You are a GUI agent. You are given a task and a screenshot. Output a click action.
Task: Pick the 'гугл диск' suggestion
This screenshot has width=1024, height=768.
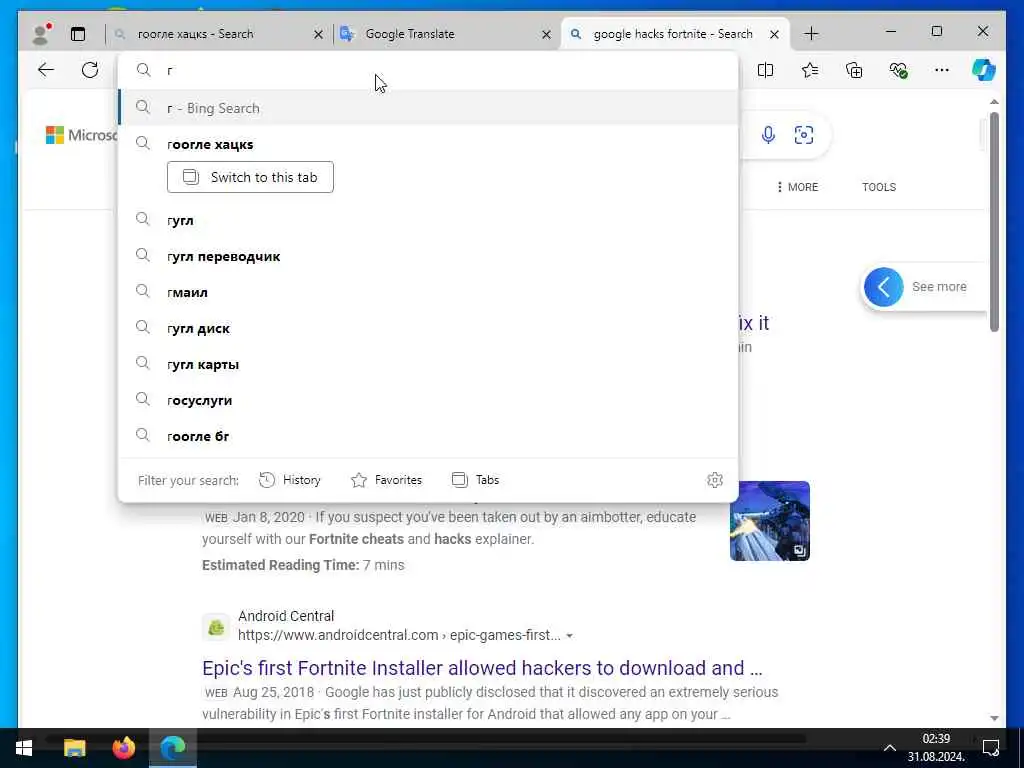(x=428, y=328)
